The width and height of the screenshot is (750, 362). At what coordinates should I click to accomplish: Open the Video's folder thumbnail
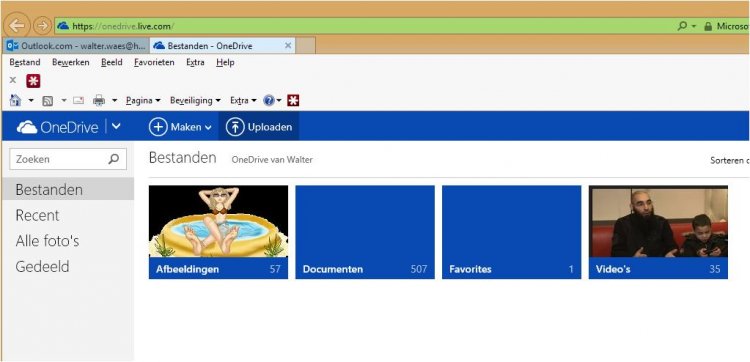tap(658, 232)
